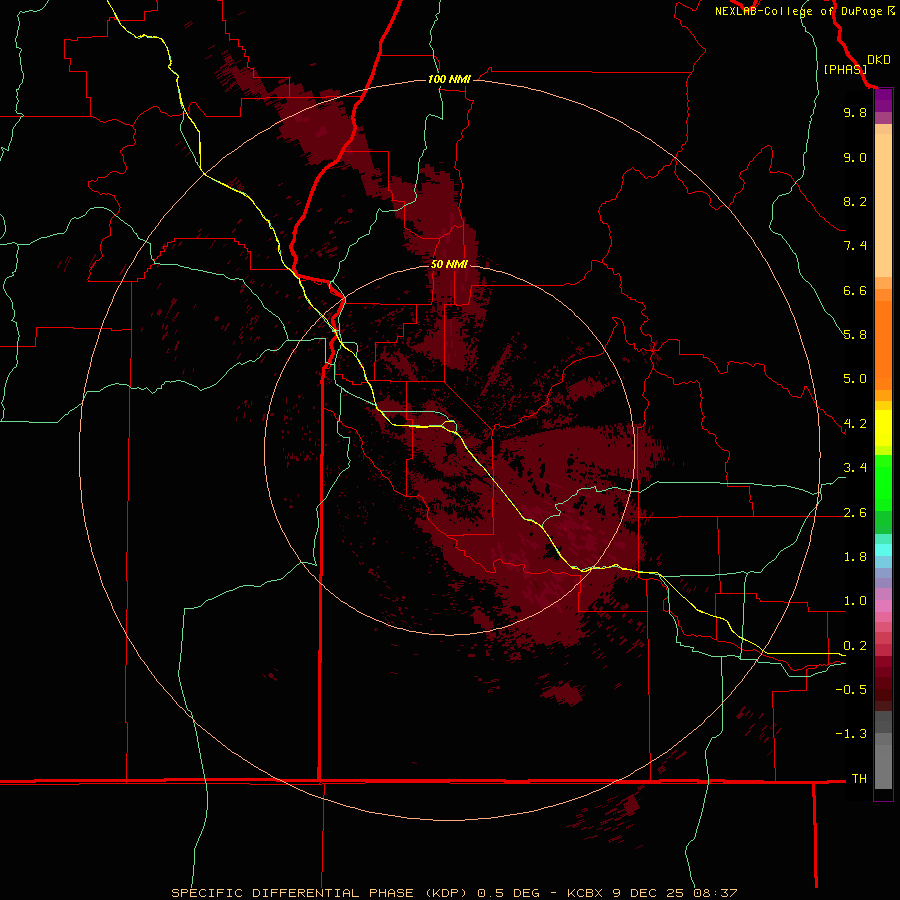
Task: Click the 100 NMI range ring label
Action: 449,79
